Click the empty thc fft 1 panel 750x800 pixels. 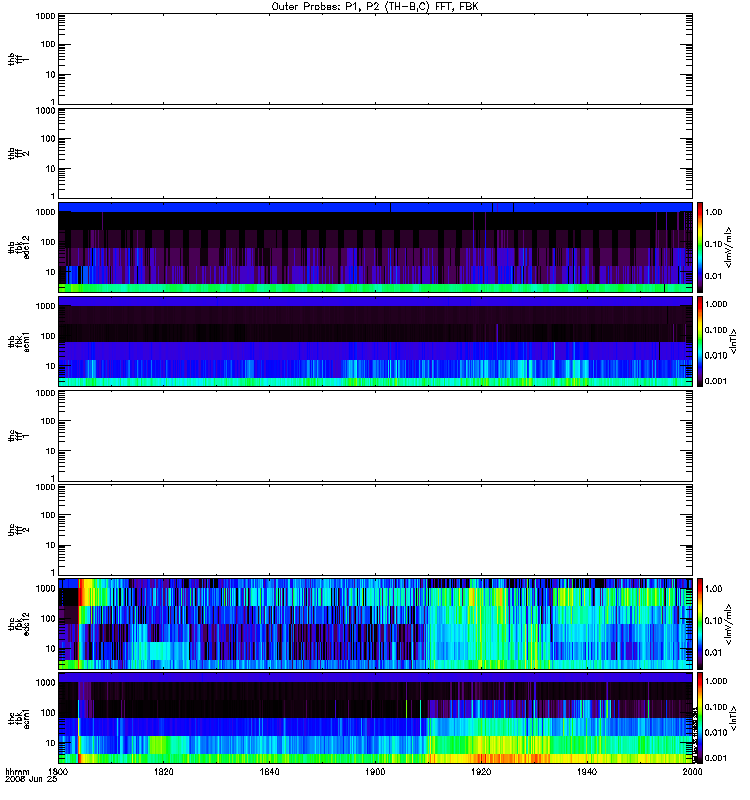(x=375, y=436)
